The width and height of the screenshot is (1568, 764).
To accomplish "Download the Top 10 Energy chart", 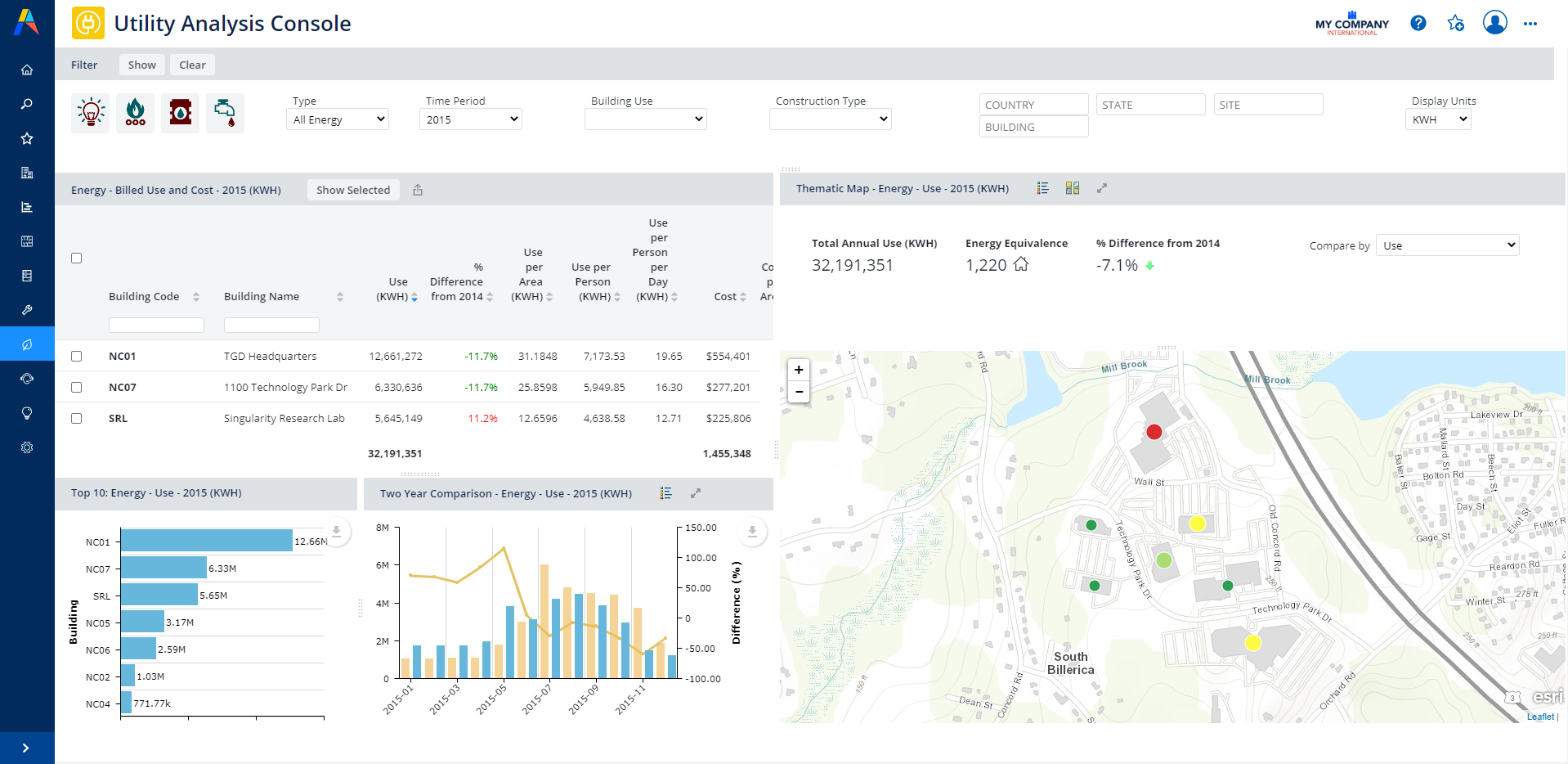I will pos(336,532).
